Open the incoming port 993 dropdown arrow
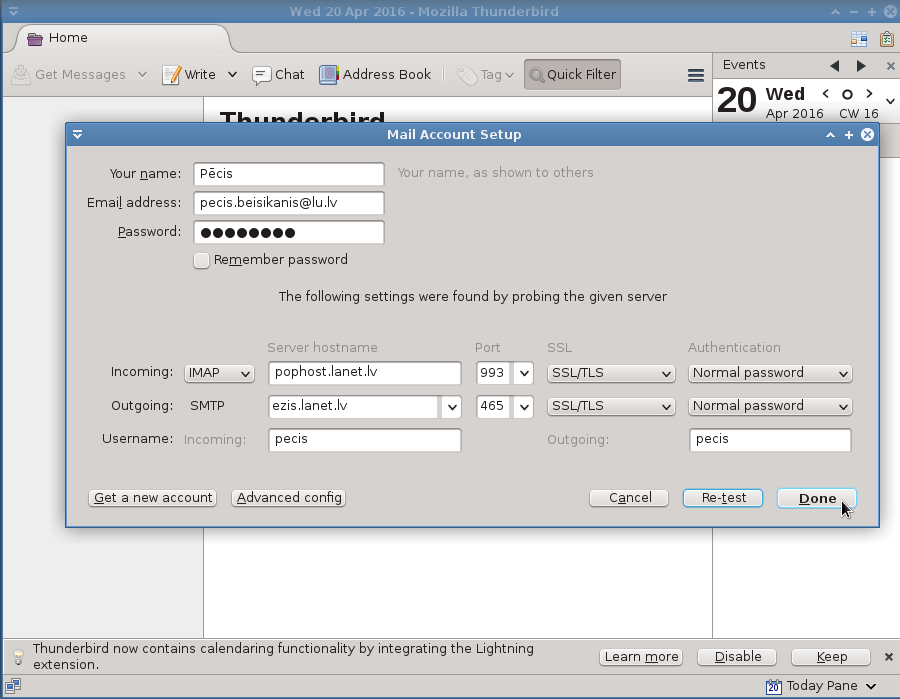900x699 pixels. coord(523,374)
